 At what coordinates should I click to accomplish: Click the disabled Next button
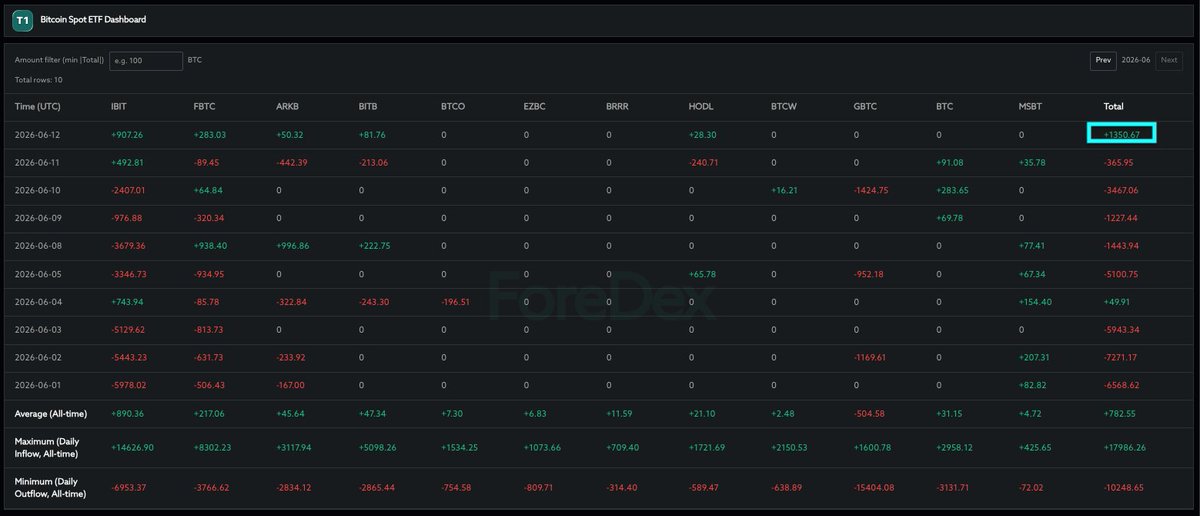[x=1169, y=60]
